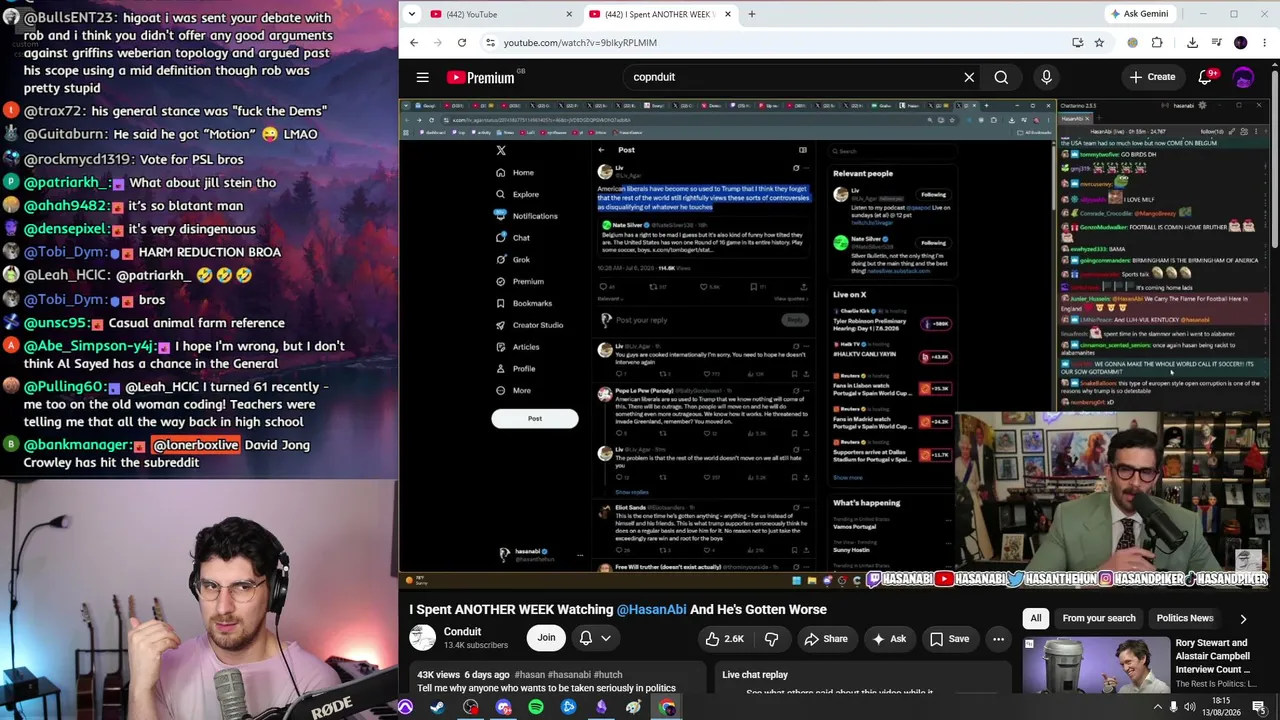The image size is (1280, 720).
Task: Reload the YouTube page
Action: (x=462, y=43)
